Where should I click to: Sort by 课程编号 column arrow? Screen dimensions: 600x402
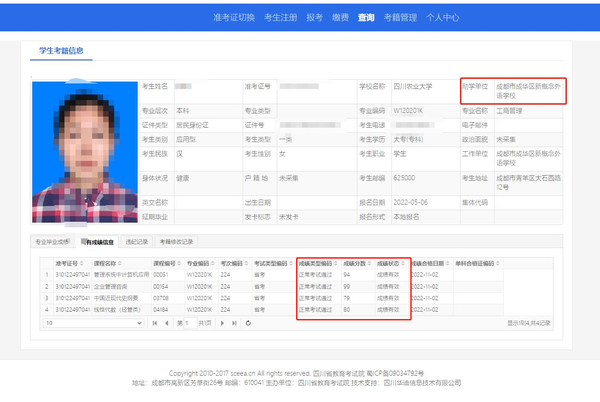[179, 264]
